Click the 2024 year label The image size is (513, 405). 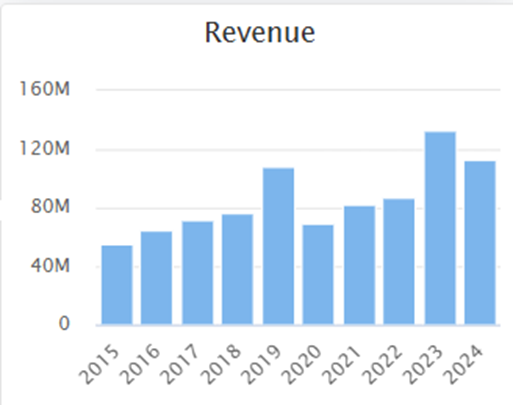[x=462, y=365]
